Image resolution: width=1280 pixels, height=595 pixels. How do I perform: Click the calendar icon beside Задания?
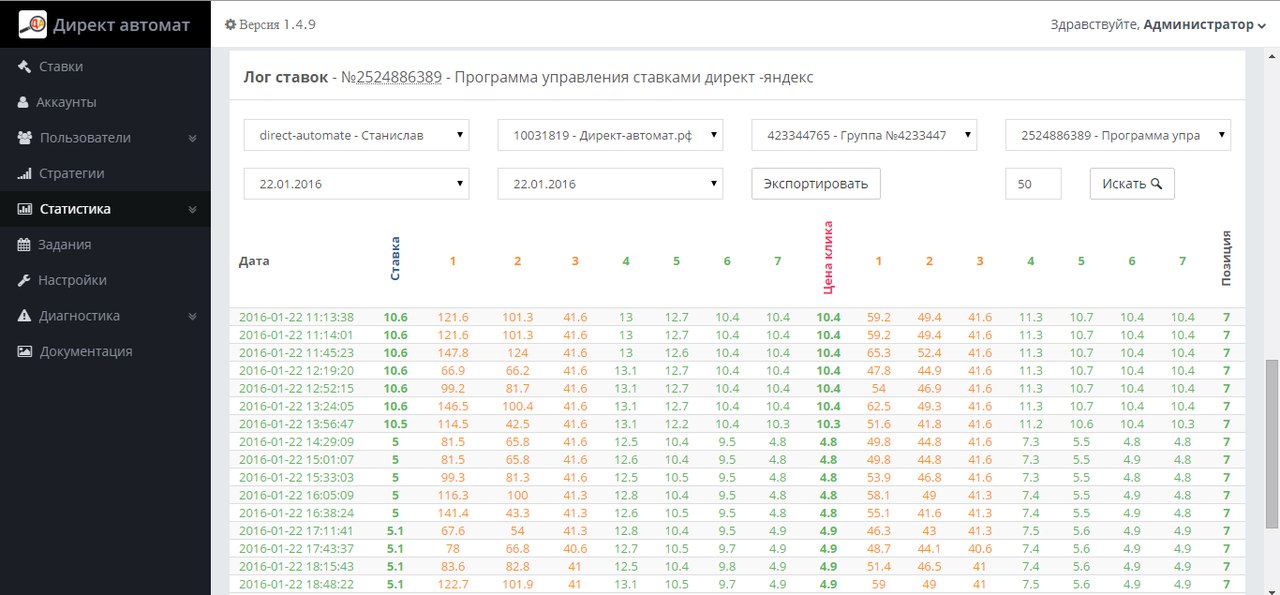(x=25, y=245)
